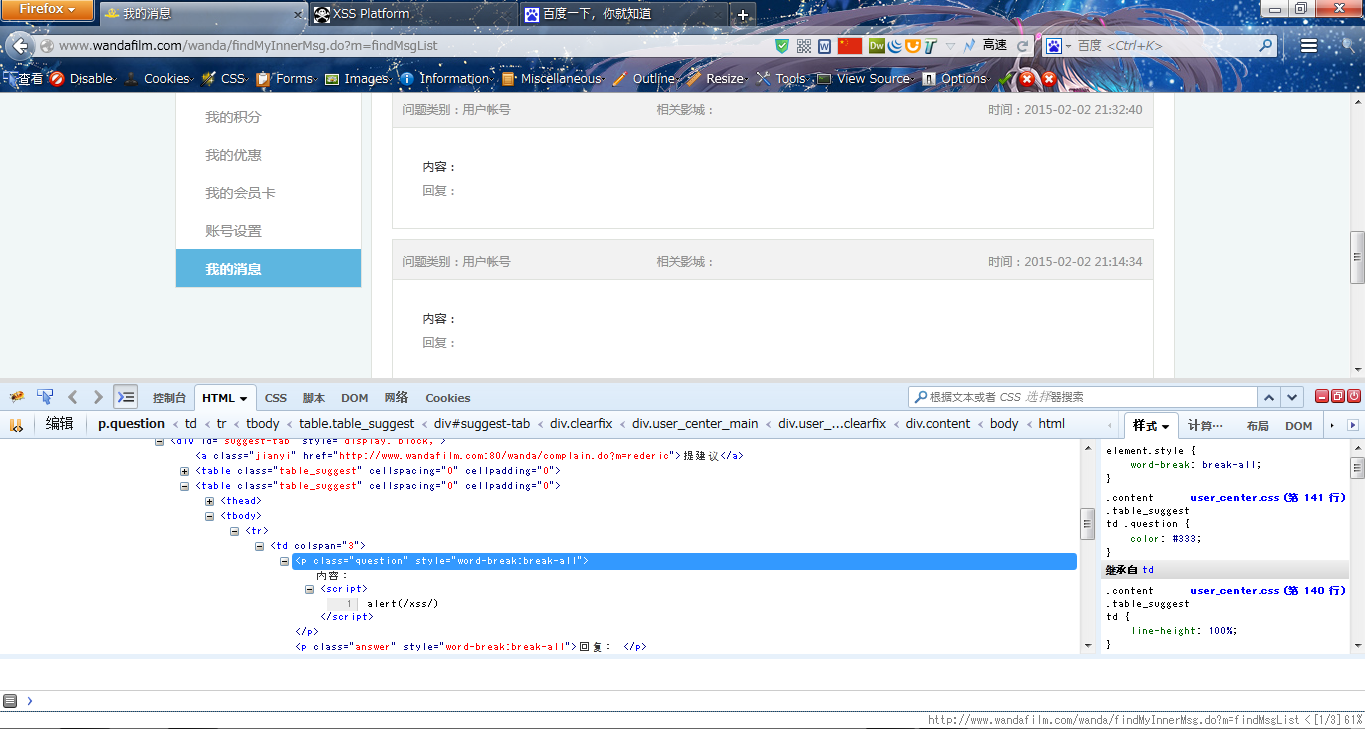Open 我的会员卡 in the sidebar
Viewport: 1365px width, 729px height.
pos(240,193)
